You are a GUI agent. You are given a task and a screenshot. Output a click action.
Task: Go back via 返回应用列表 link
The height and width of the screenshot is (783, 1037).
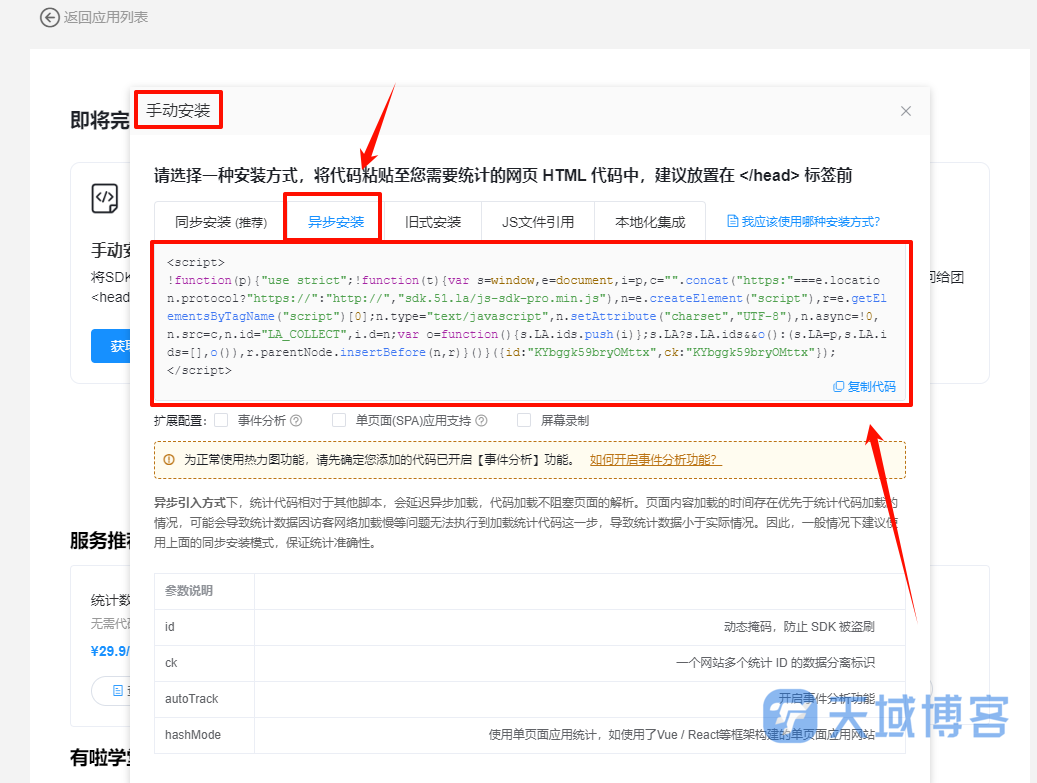point(105,17)
